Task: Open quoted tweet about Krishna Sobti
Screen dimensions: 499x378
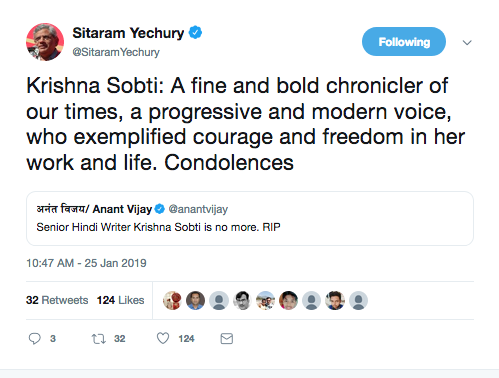Action: [x=250, y=218]
